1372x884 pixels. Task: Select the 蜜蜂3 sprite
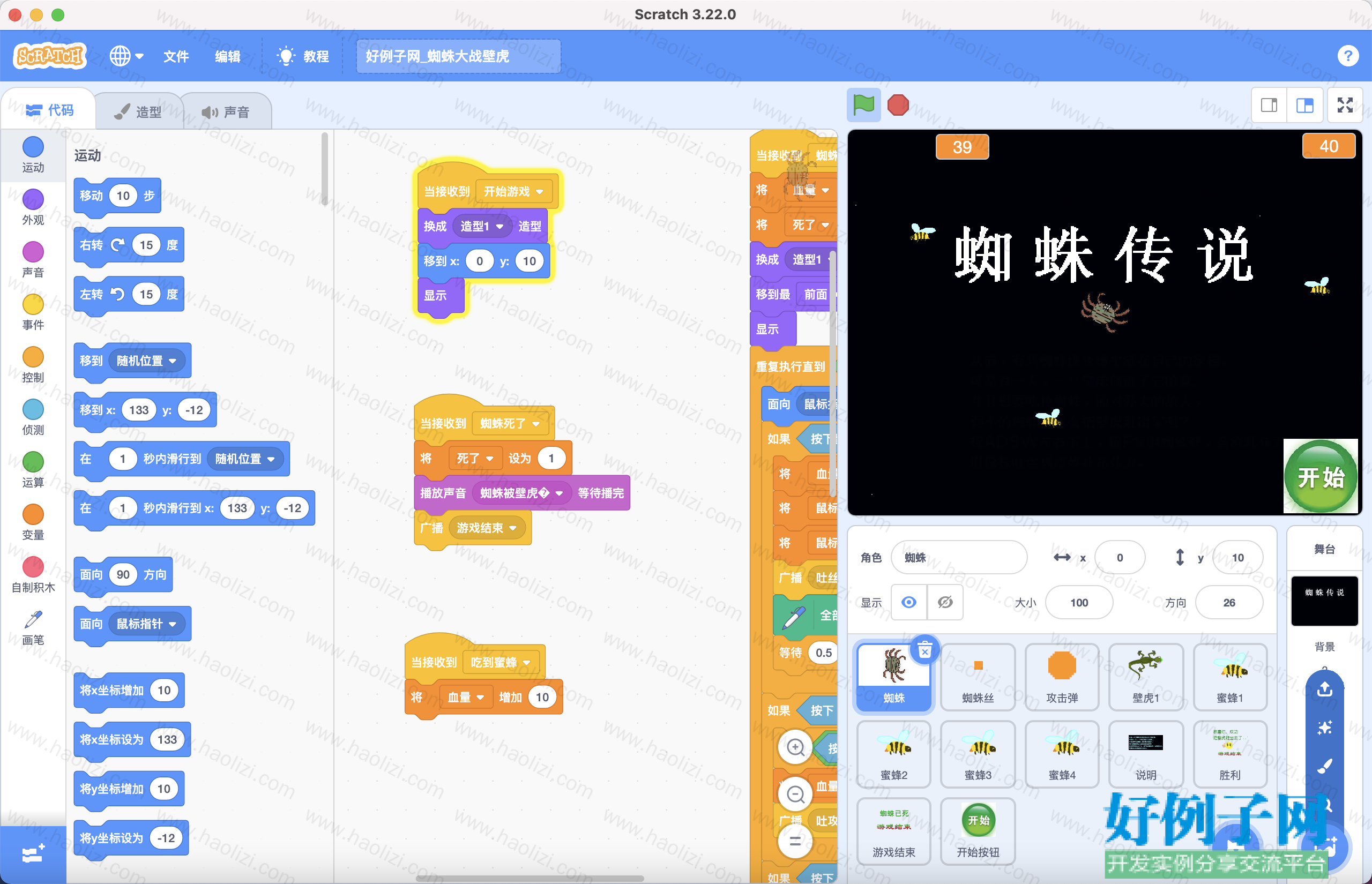click(x=978, y=754)
